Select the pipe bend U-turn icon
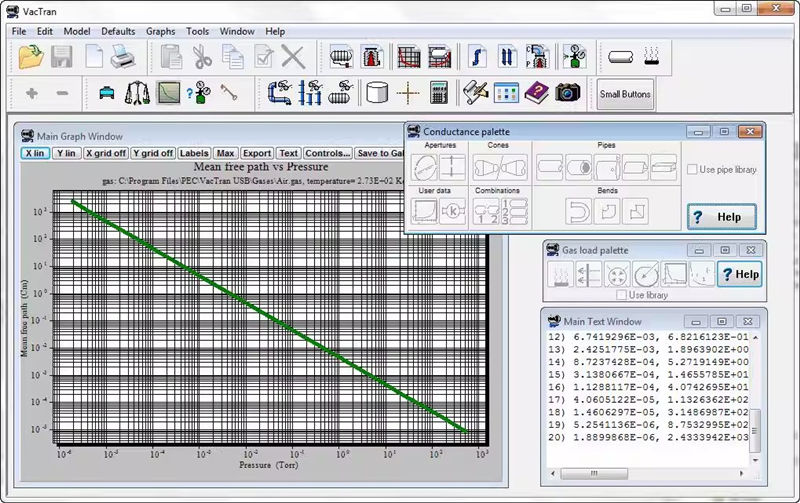 (x=578, y=211)
